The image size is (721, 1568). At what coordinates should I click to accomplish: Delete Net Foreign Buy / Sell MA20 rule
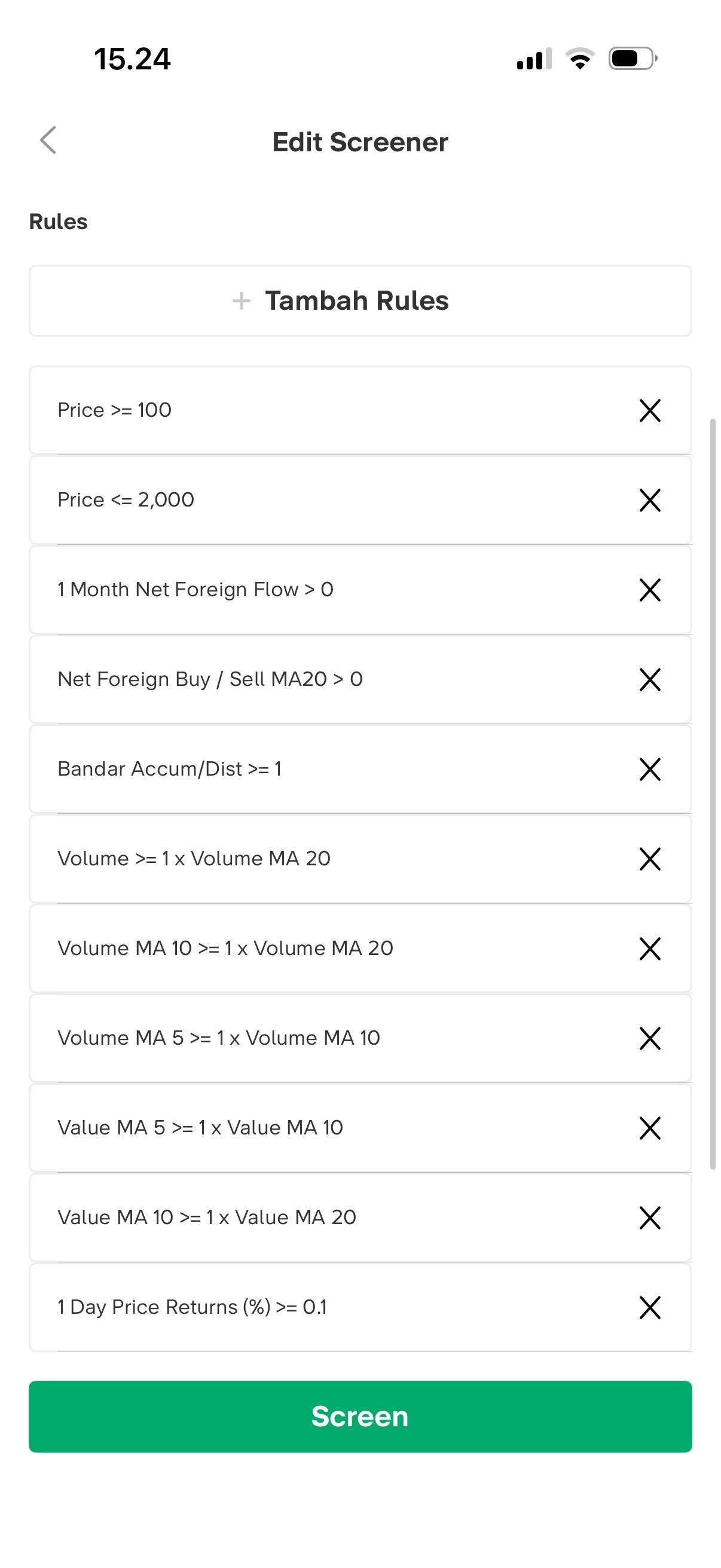(x=650, y=679)
